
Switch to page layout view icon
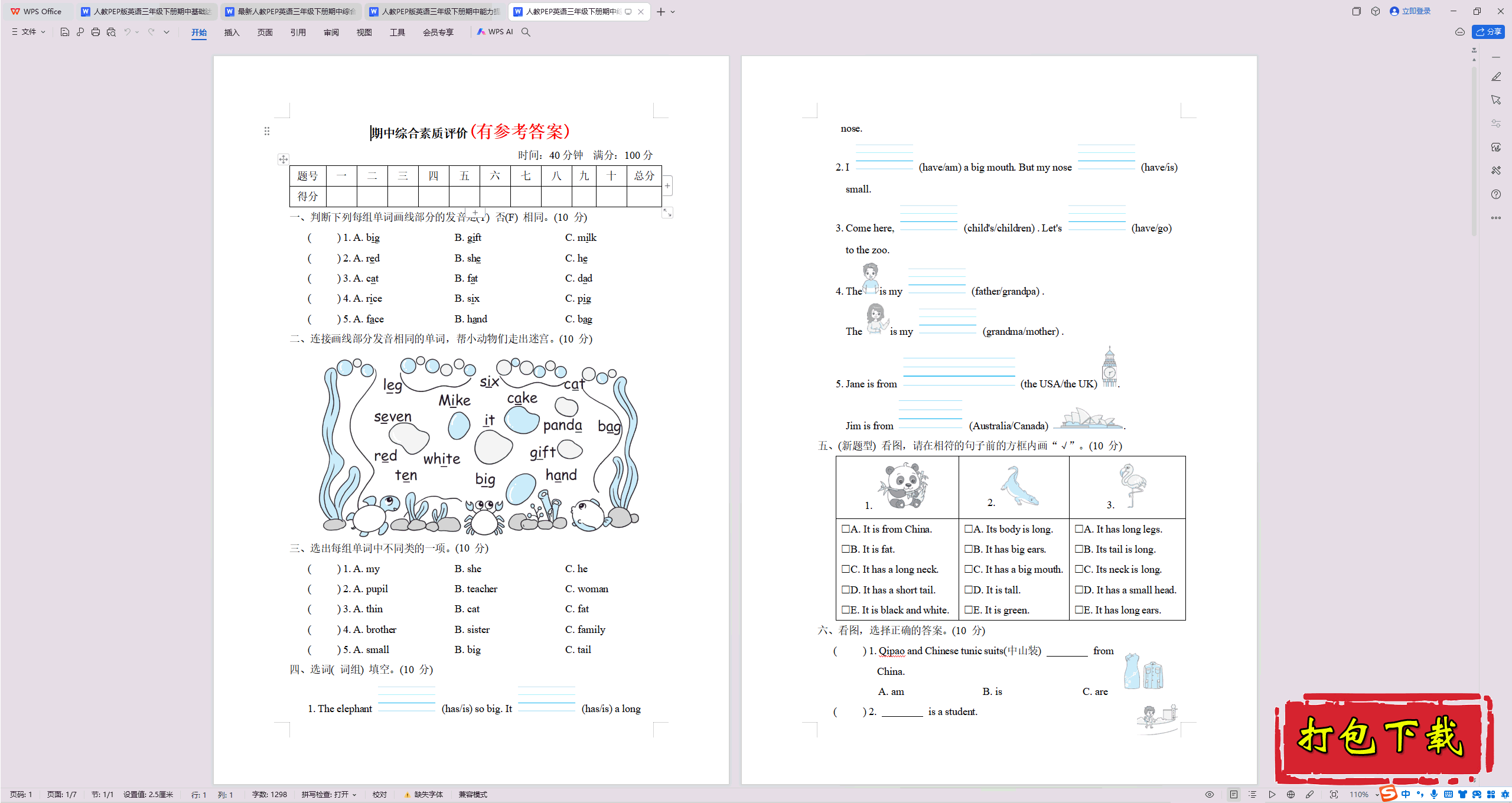[1234, 795]
